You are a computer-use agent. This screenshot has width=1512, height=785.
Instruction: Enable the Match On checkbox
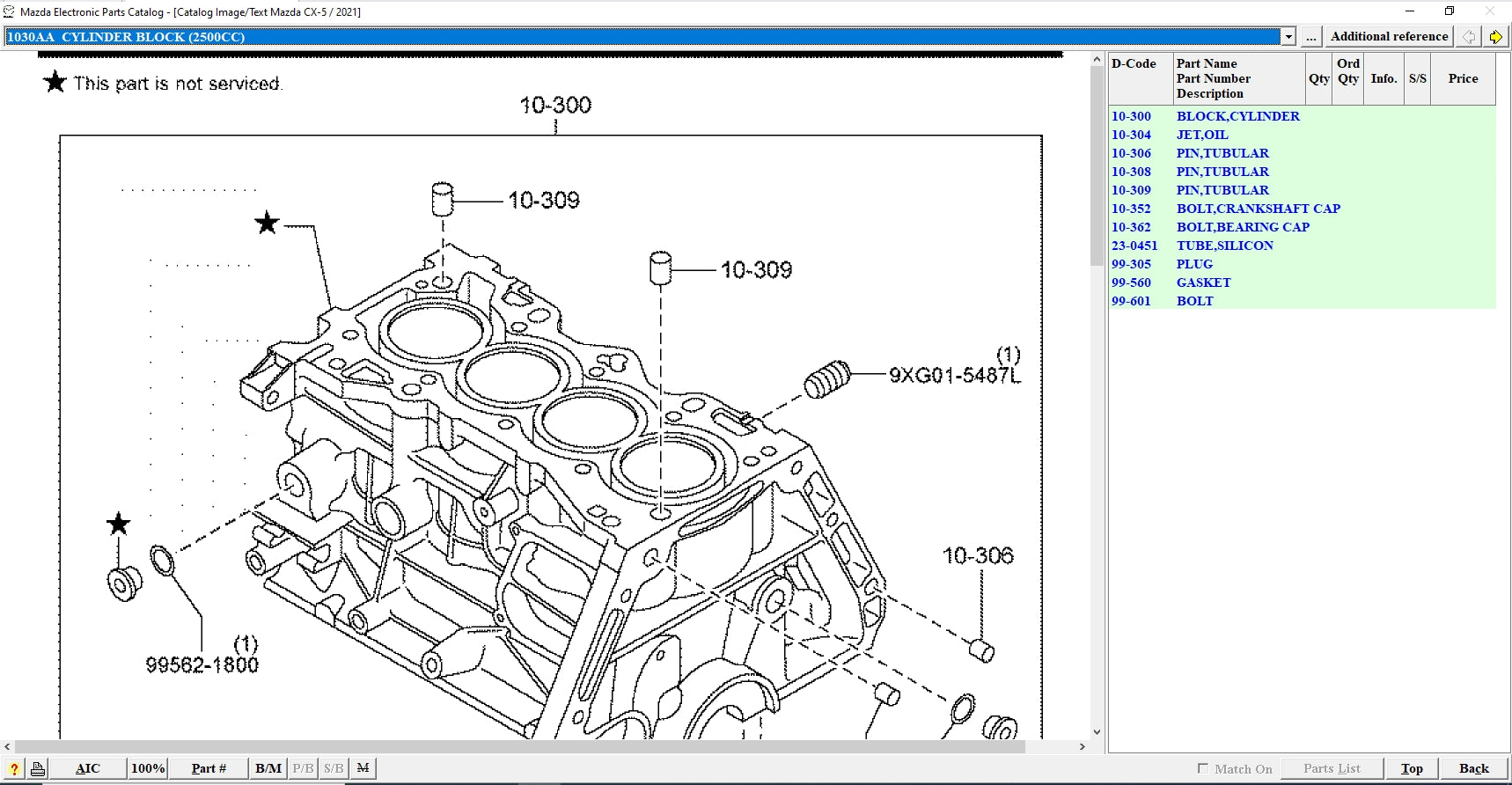(x=1203, y=768)
